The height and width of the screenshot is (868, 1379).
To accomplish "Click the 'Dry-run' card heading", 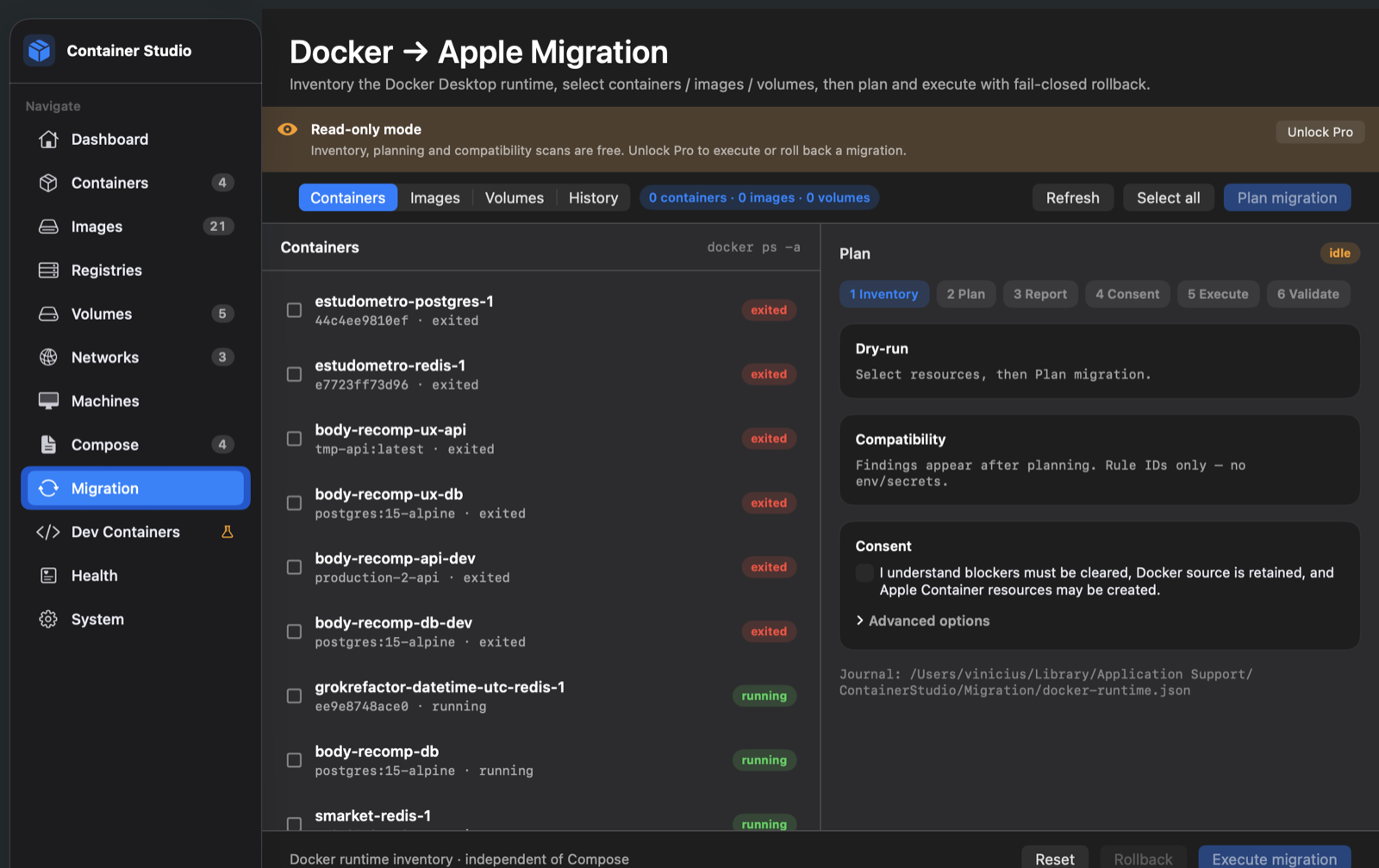I will 882,348.
